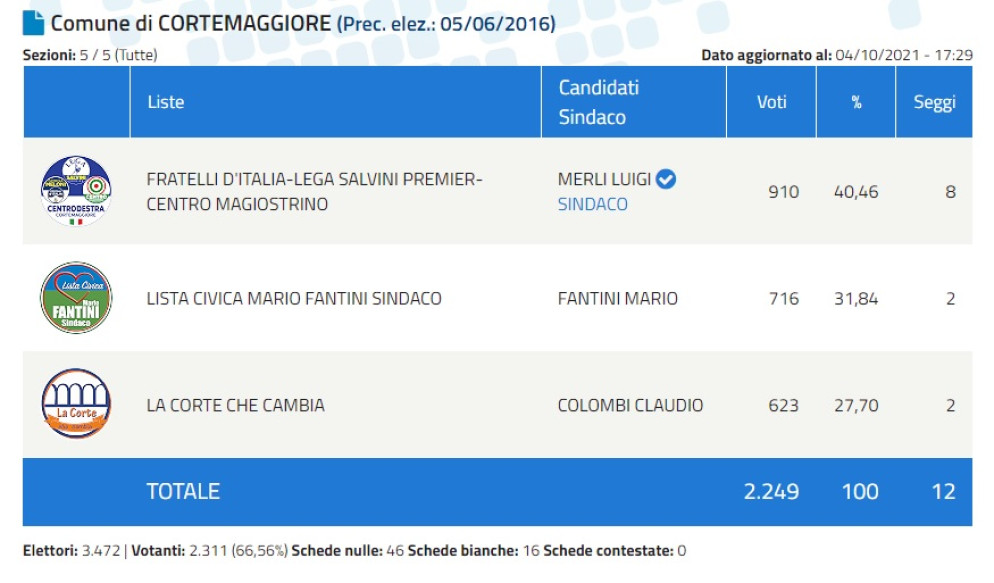
Task: Click the percentage column header
Action: pyautogui.click(x=857, y=102)
